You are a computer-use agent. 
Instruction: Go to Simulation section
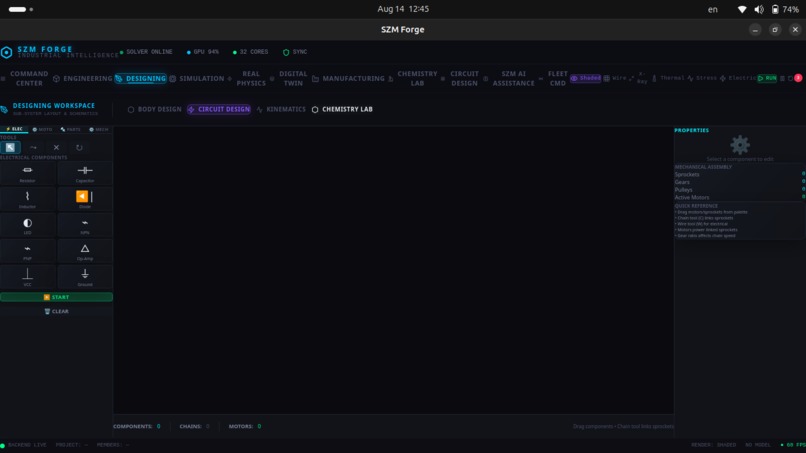197,79
